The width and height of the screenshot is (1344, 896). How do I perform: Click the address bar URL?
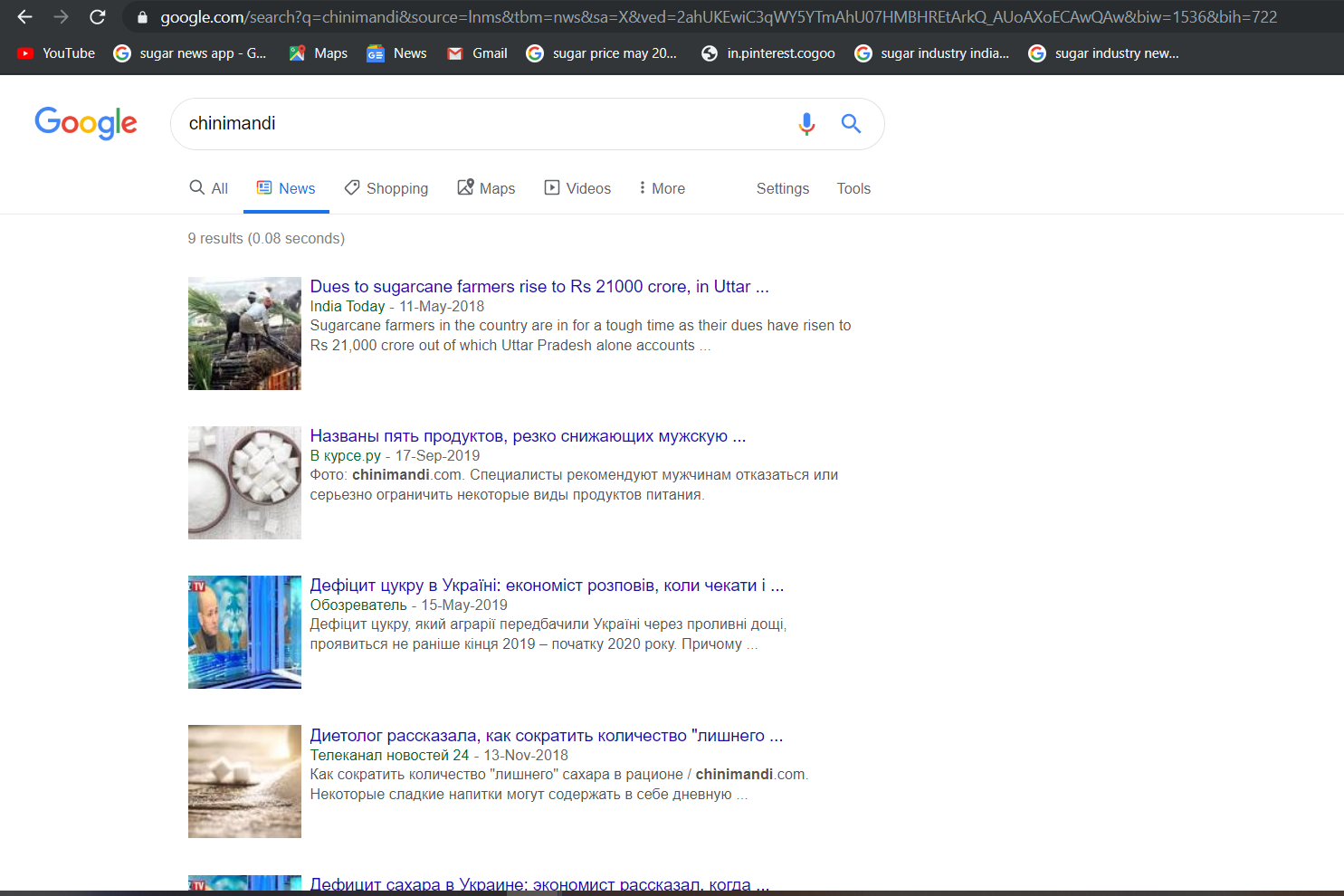click(719, 17)
